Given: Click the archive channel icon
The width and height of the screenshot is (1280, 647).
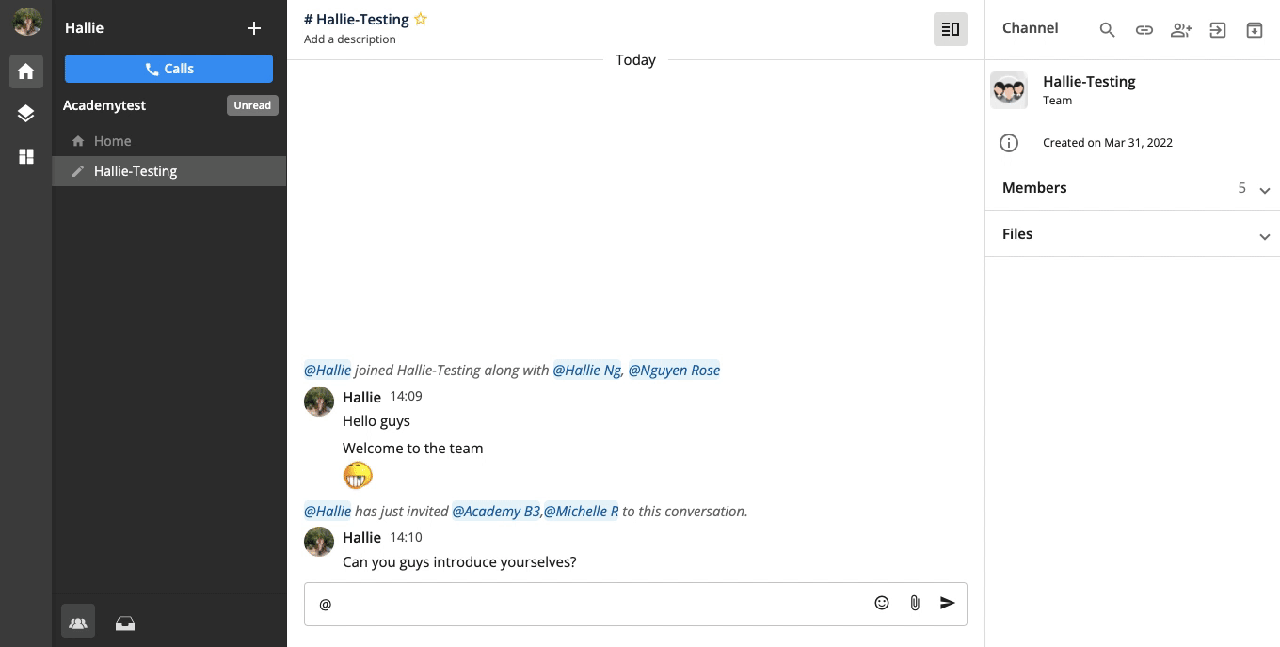Looking at the screenshot, I should click(x=1254, y=30).
